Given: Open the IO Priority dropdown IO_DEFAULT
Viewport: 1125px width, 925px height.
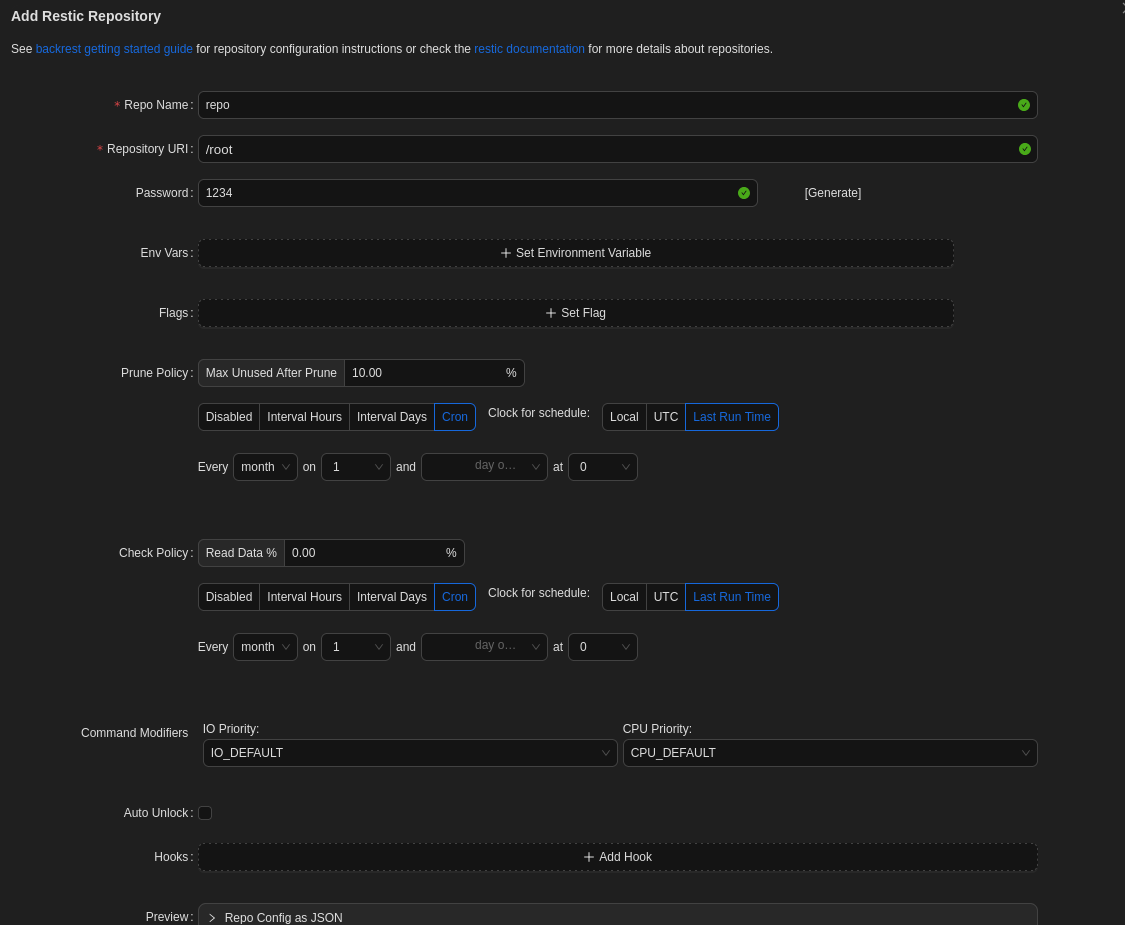Looking at the screenshot, I should 410,753.
